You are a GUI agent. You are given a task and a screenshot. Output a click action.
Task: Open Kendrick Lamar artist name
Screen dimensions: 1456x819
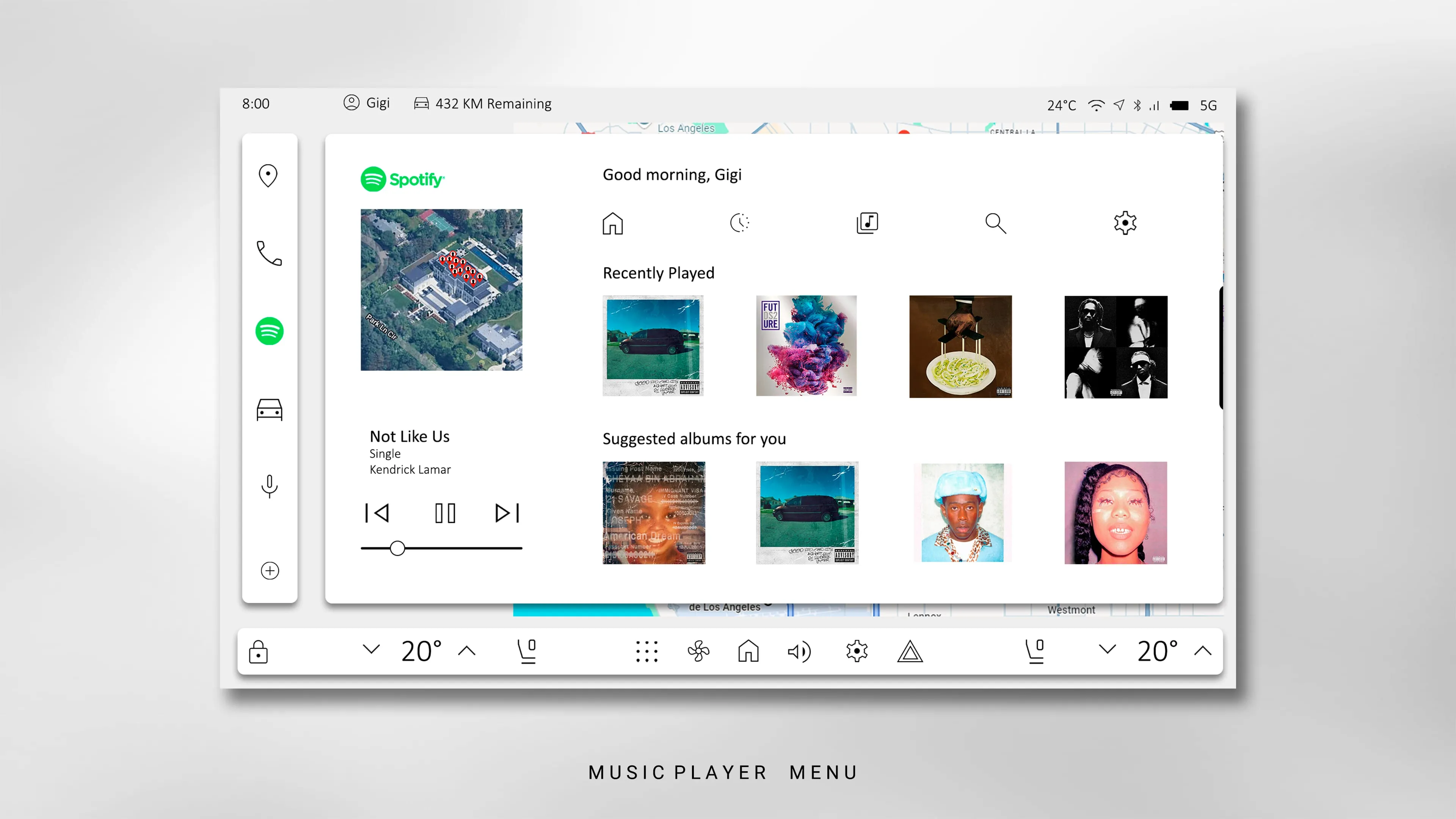[410, 470]
